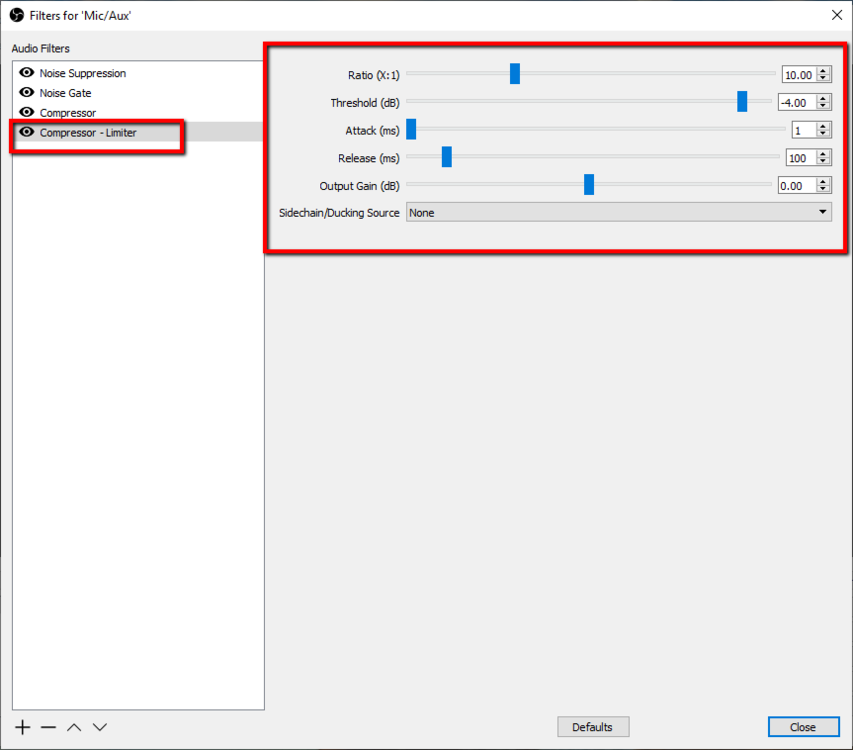Increase Attack value with up stepper
The width and height of the screenshot is (853, 750).
(823, 126)
